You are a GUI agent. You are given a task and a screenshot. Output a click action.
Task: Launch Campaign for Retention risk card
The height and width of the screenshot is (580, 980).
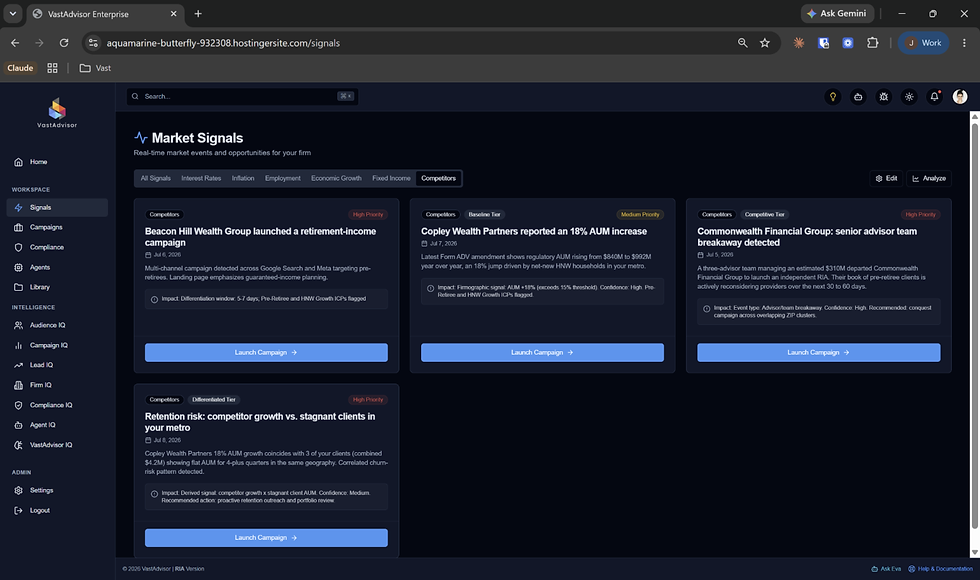point(266,538)
